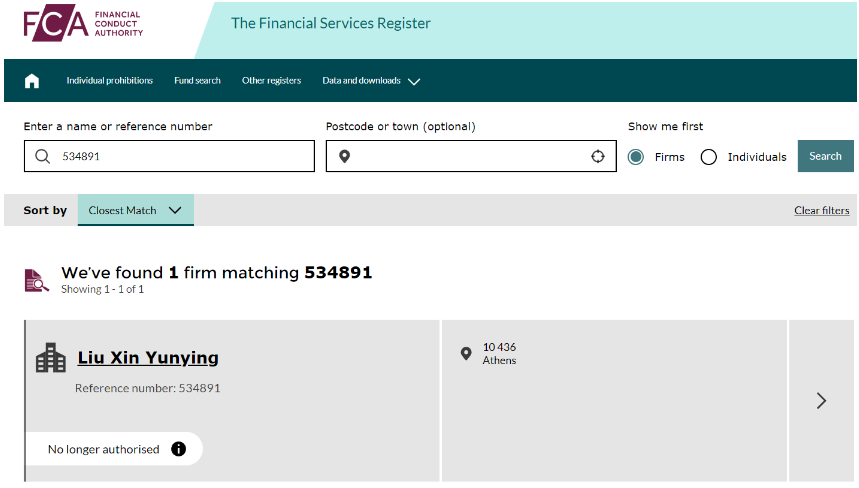Click the info icon beside No longer authorised
Viewport: 859px width, 488px height.
tap(179, 449)
